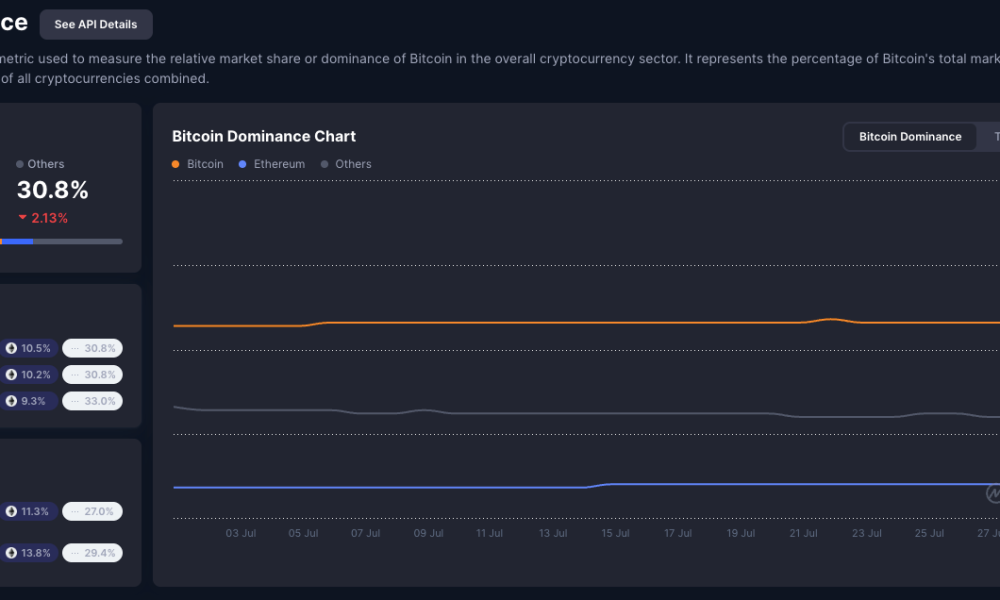Click the 30.8% Others value in the card

(x=52, y=190)
